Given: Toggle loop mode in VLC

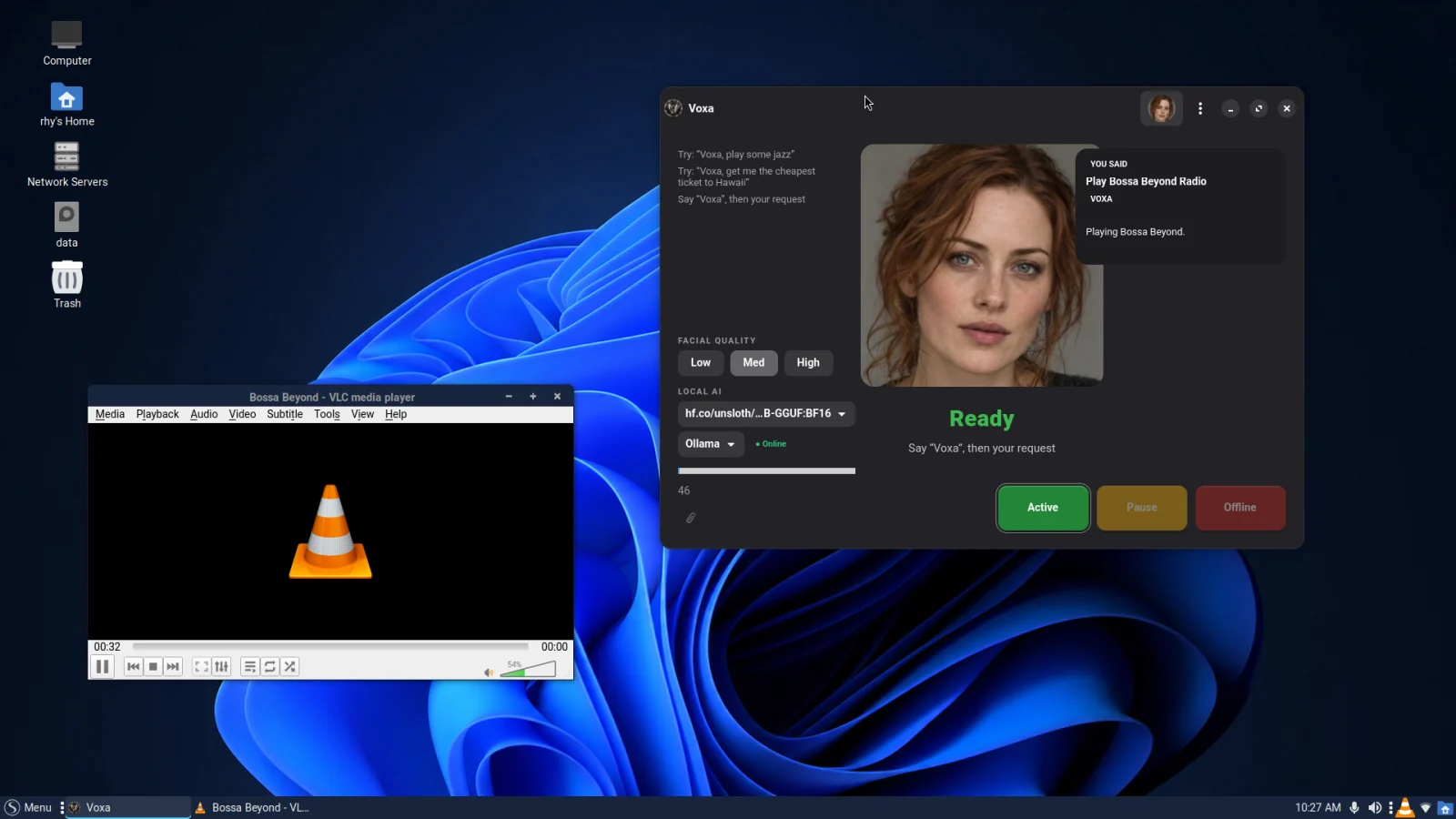Looking at the screenshot, I should coord(269,667).
